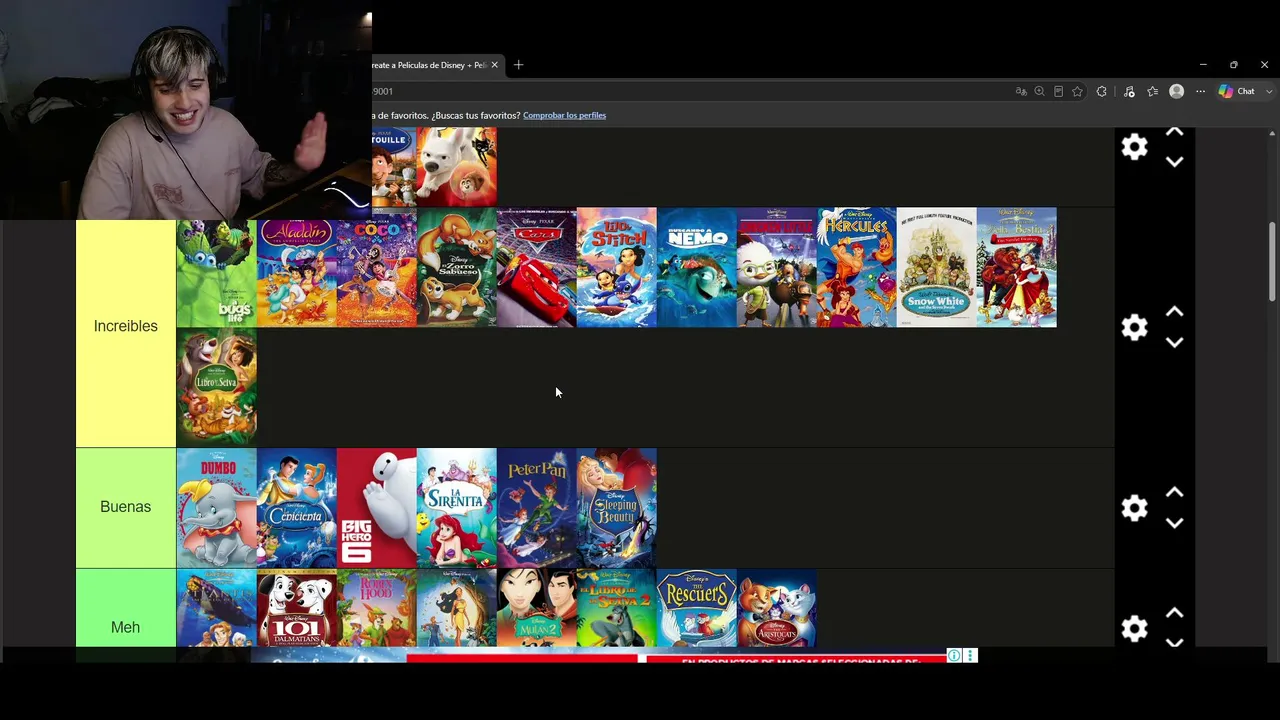The width and height of the screenshot is (1280, 720).
Task: Select the Bella y la Bestia poster
Action: coord(1016,267)
